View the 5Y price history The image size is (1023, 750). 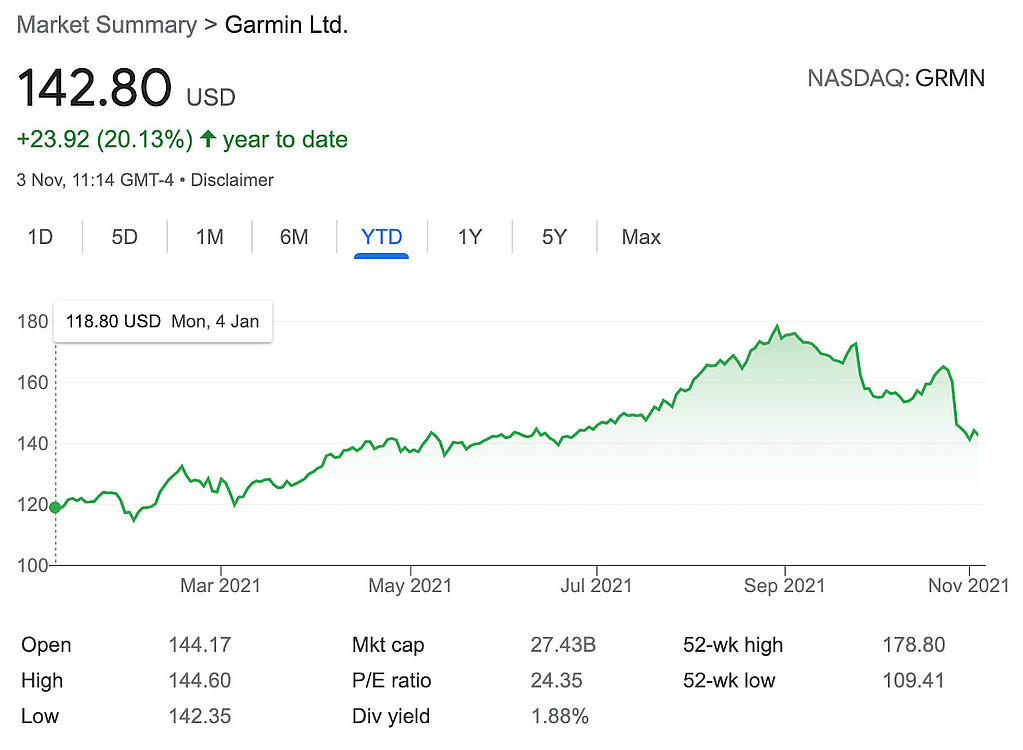pyautogui.click(x=554, y=237)
